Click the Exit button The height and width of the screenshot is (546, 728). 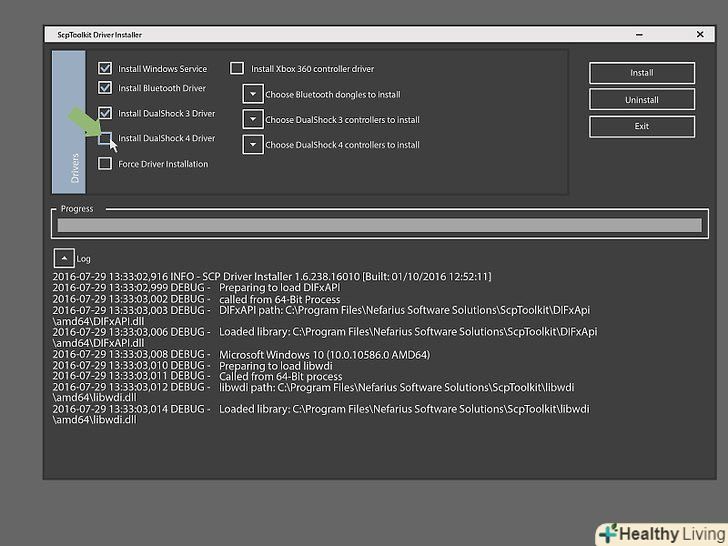pyautogui.click(x=642, y=126)
